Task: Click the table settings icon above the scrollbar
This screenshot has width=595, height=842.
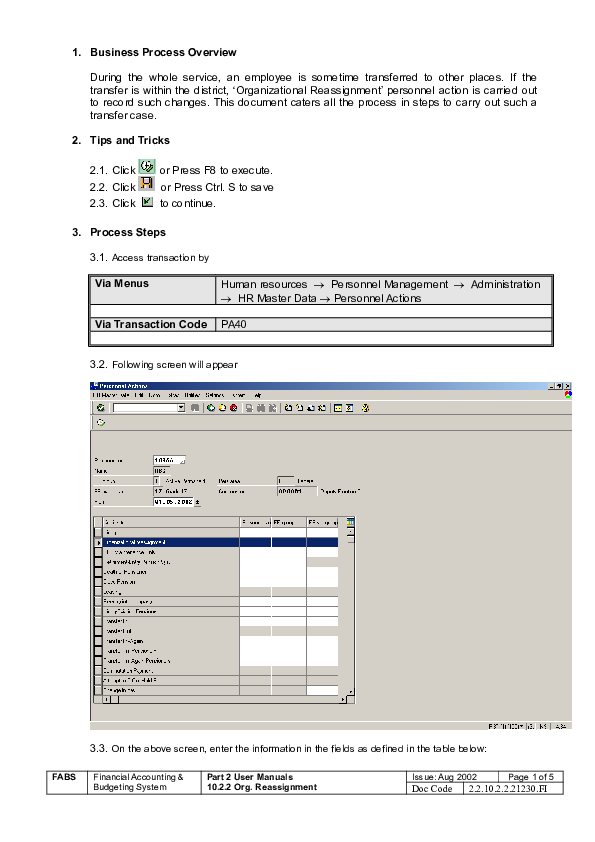Action: tap(351, 521)
